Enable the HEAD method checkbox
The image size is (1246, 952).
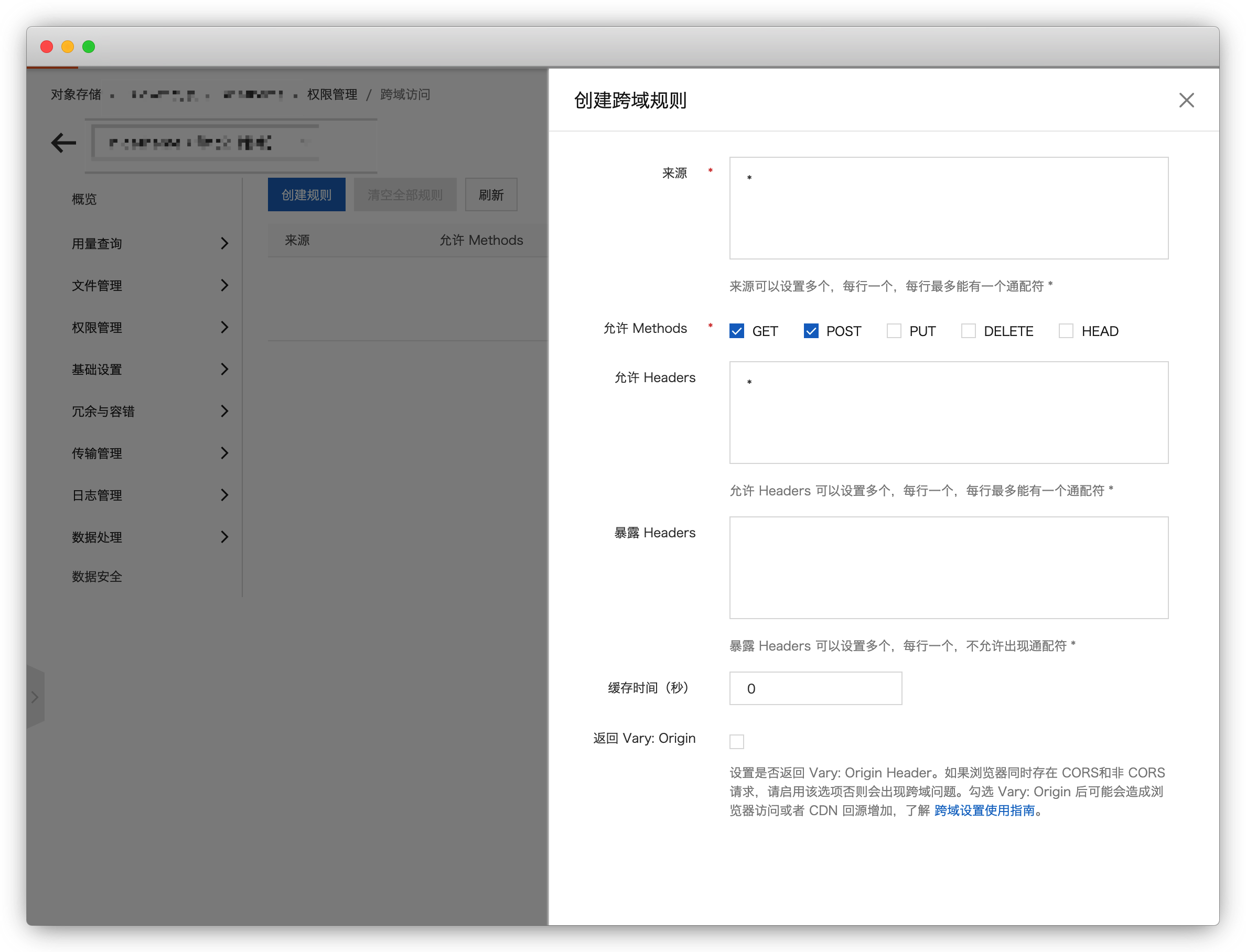1066,331
